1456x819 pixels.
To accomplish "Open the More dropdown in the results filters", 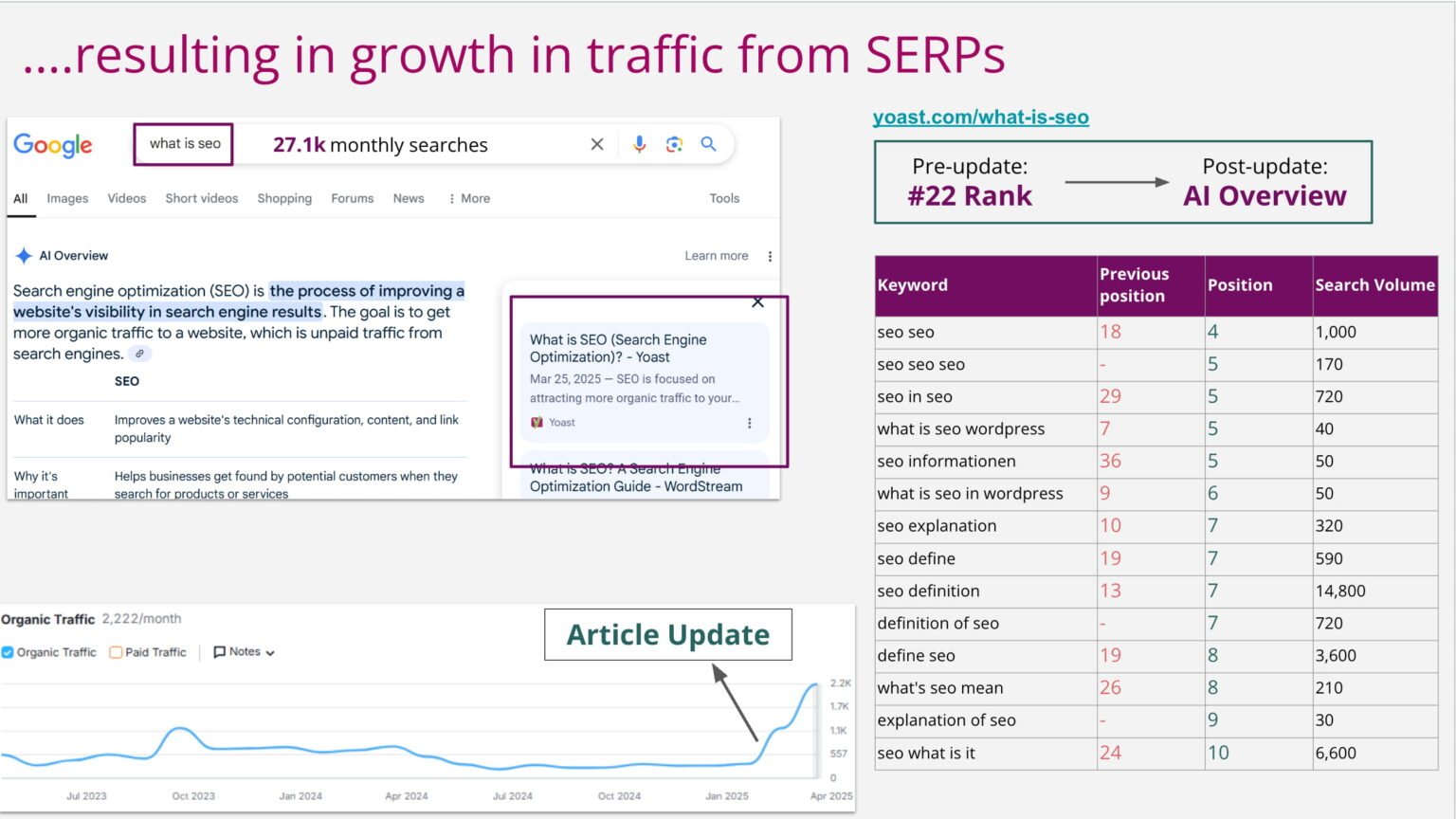I will pos(468,198).
